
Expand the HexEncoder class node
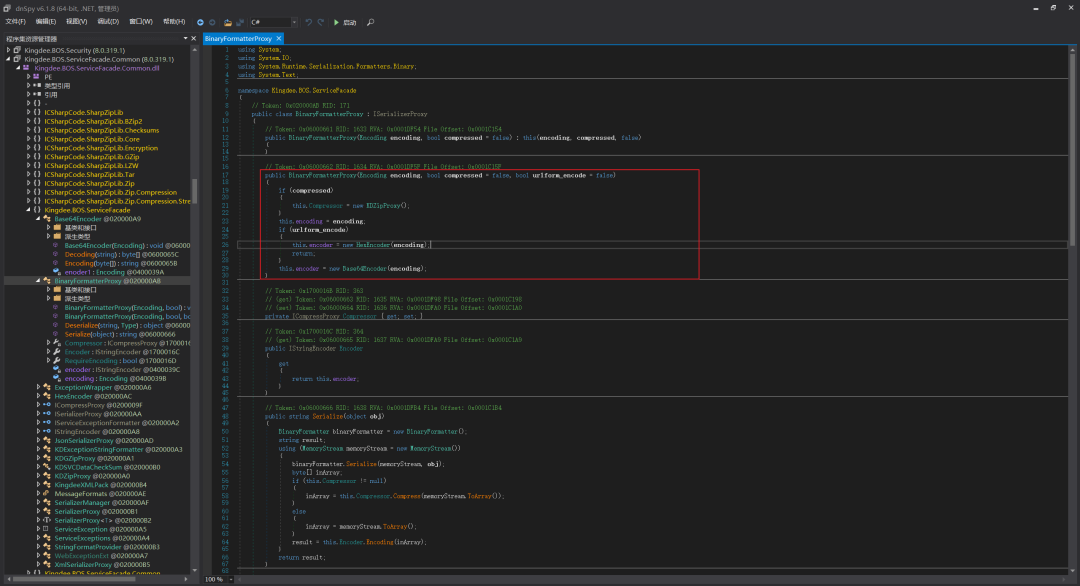39,397
